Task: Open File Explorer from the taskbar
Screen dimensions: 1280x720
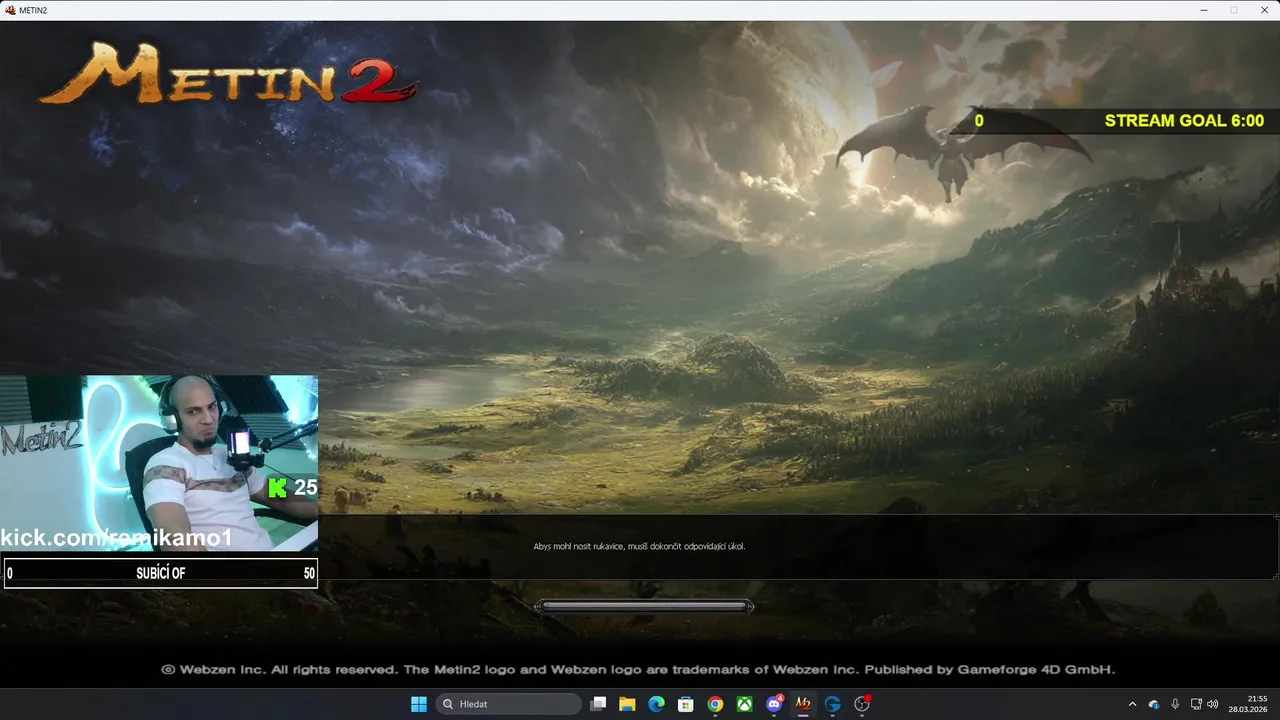Action: 627,704
